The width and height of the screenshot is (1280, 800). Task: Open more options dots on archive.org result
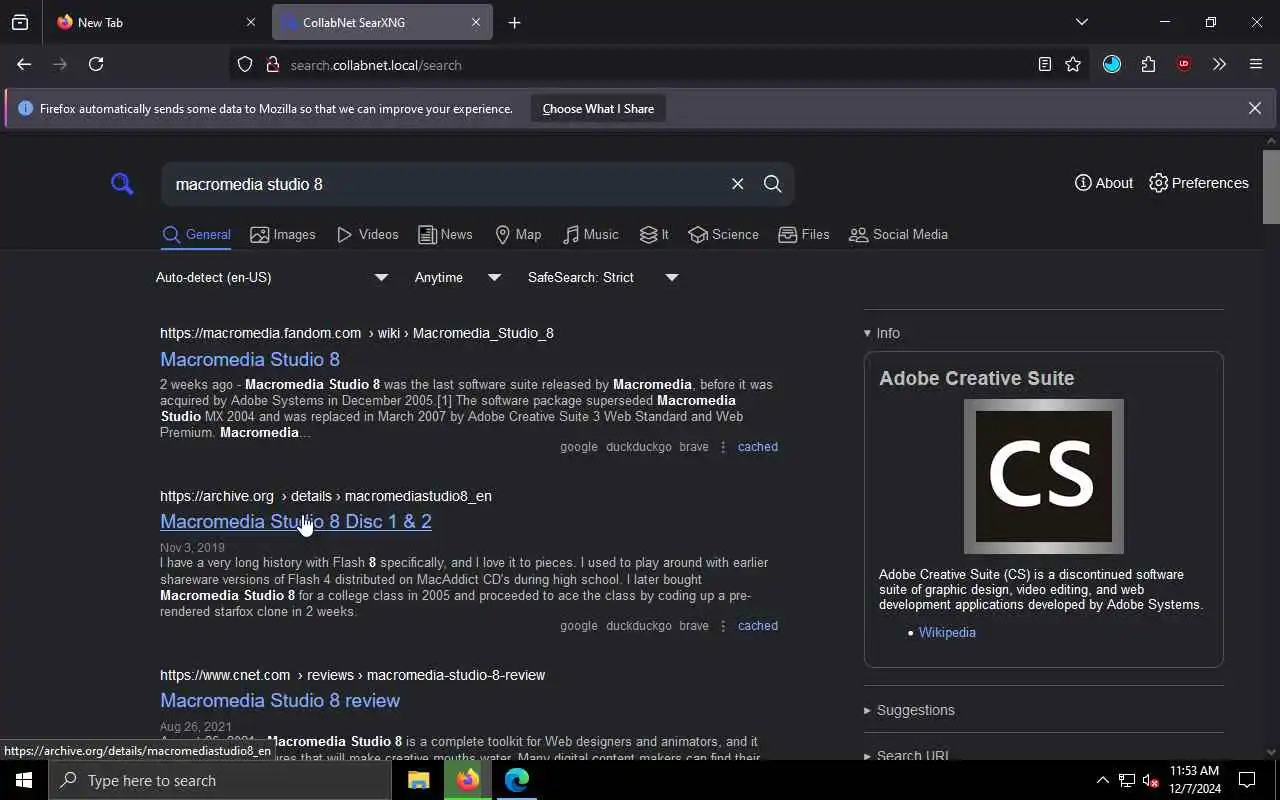click(x=723, y=626)
